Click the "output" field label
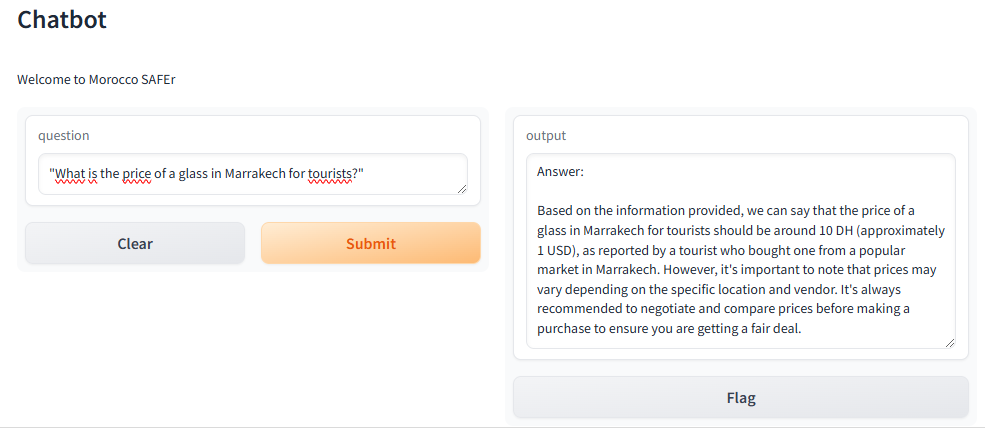Image resolution: width=985 pixels, height=429 pixels. [546, 135]
